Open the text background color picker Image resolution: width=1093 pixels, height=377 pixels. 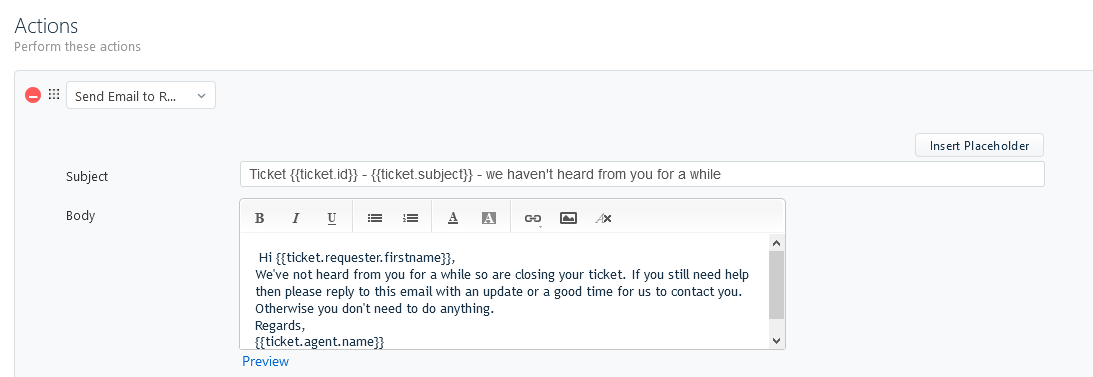pos(489,218)
